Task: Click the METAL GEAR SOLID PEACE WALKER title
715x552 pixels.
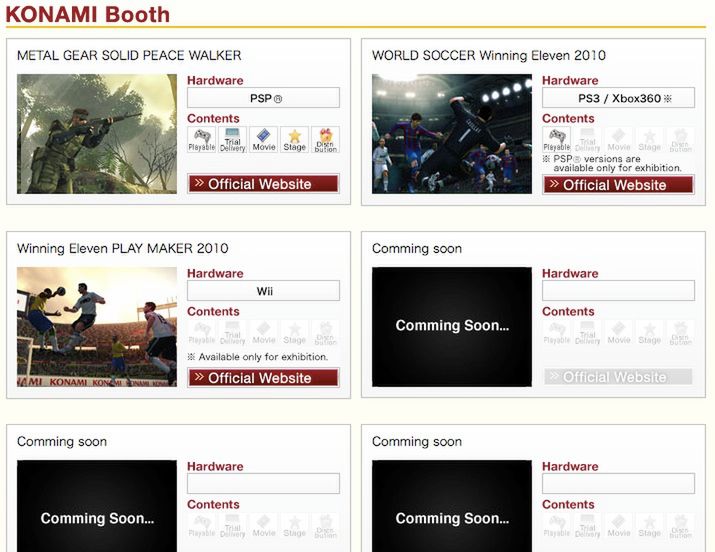Action: pyautogui.click(x=129, y=56)
